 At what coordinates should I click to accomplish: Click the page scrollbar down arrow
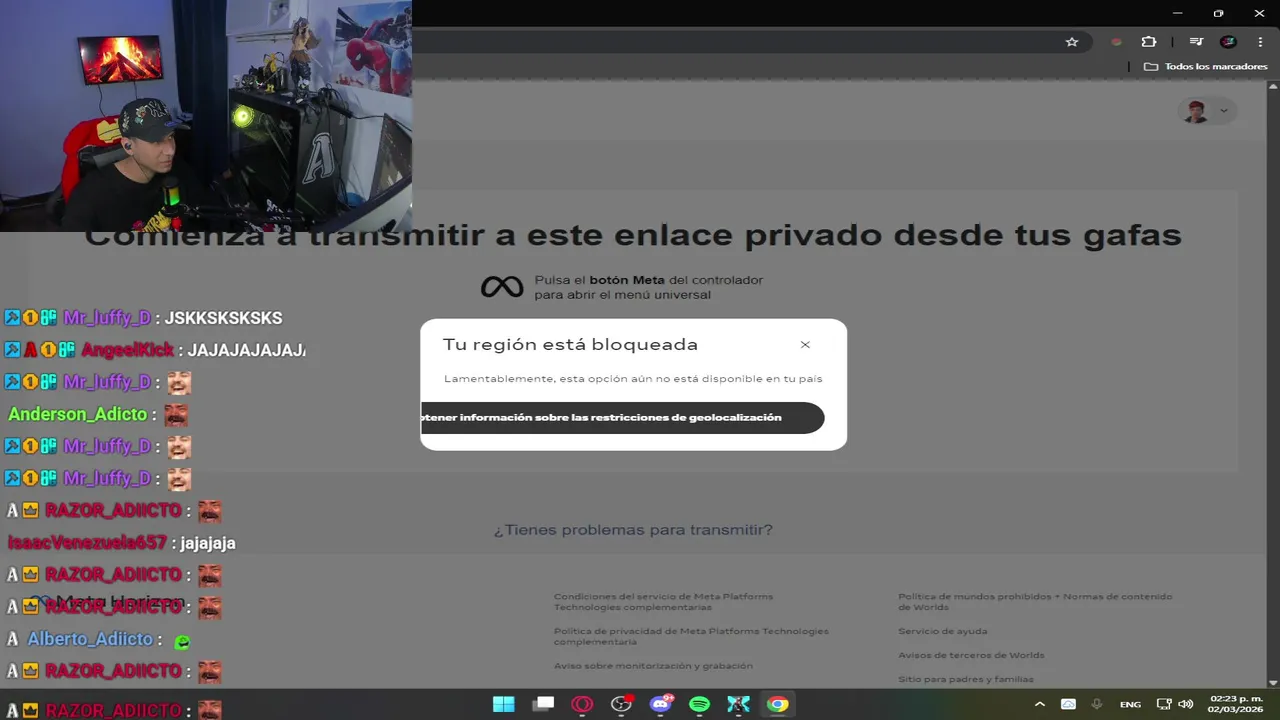(1273, 683)
